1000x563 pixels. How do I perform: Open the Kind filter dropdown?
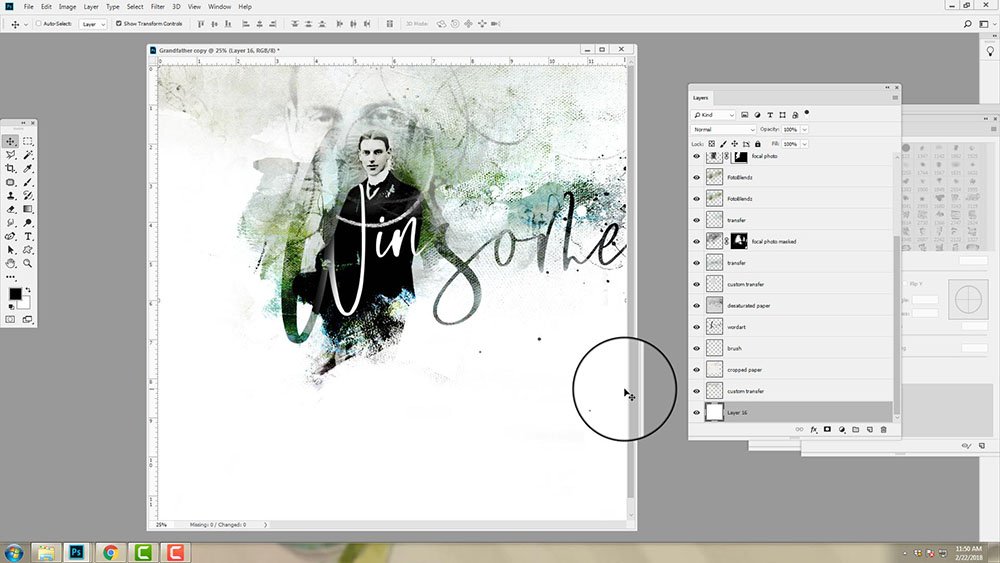point(714,115)
